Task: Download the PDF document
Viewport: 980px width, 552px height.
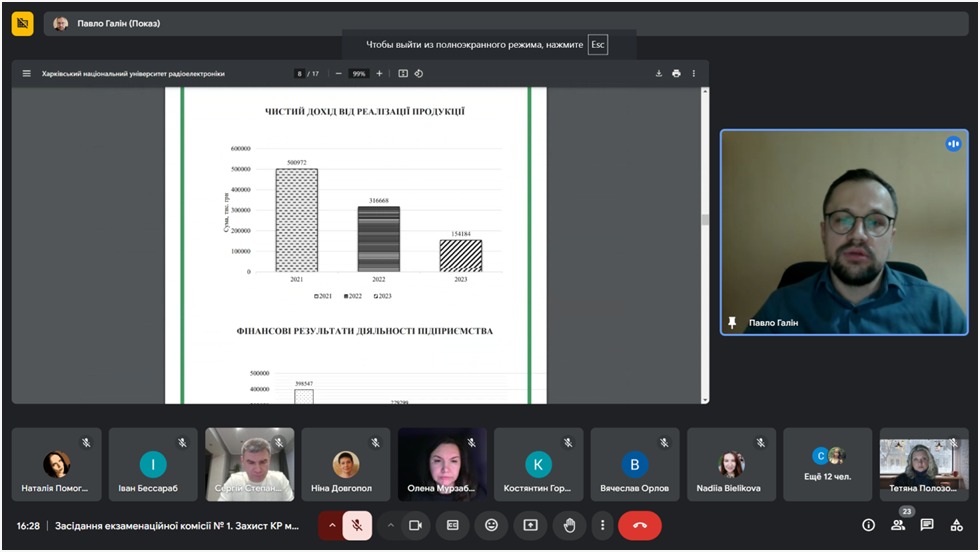Action: (x=659, y=73)
